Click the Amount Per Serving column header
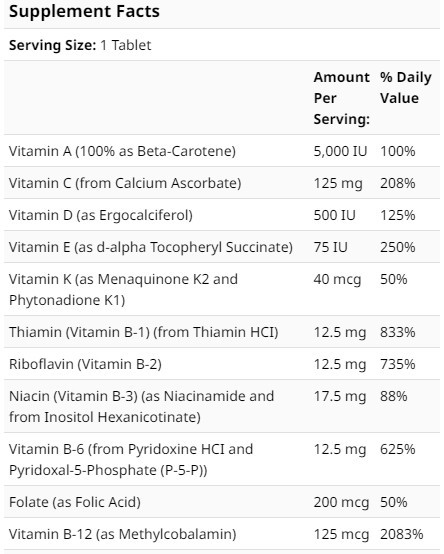 click(342, 98)
